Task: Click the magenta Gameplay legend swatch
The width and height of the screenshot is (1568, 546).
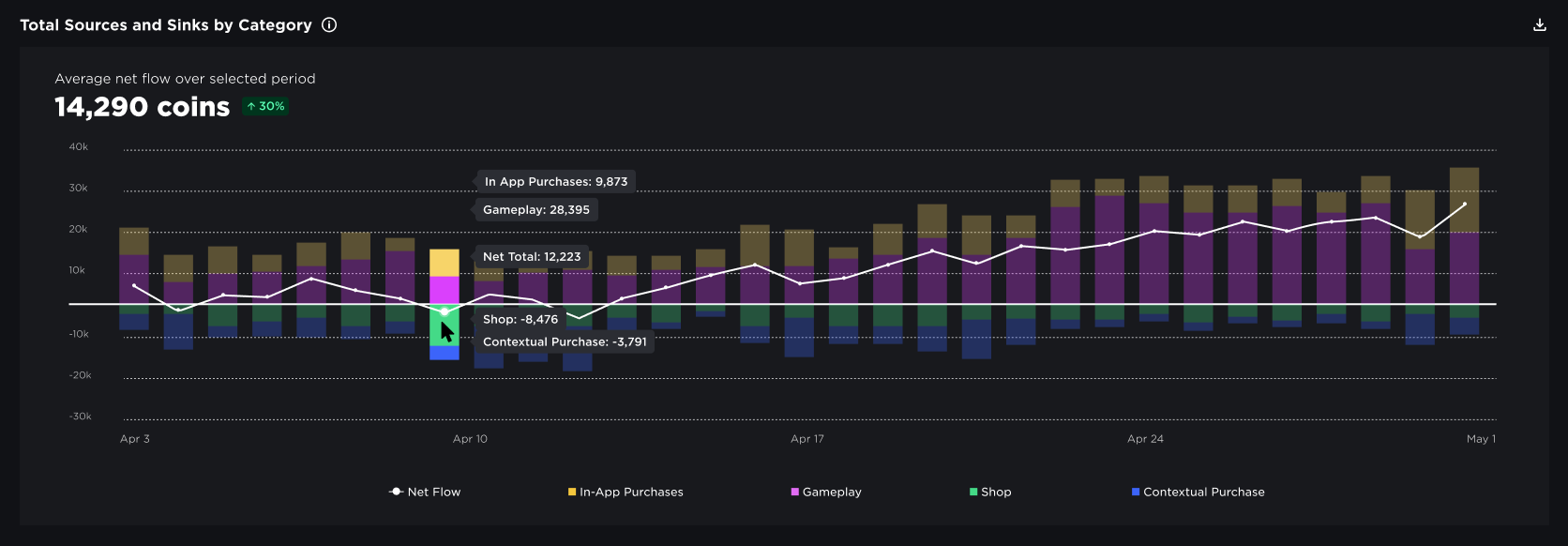Action: [x=795, y=492]
